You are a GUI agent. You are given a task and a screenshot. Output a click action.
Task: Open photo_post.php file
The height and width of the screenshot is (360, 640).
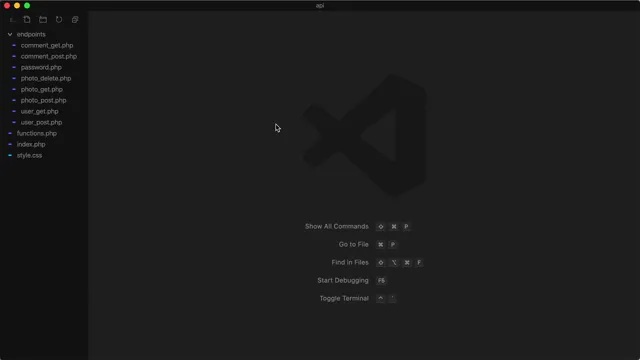pyautogui.click(x=43, y=100)
